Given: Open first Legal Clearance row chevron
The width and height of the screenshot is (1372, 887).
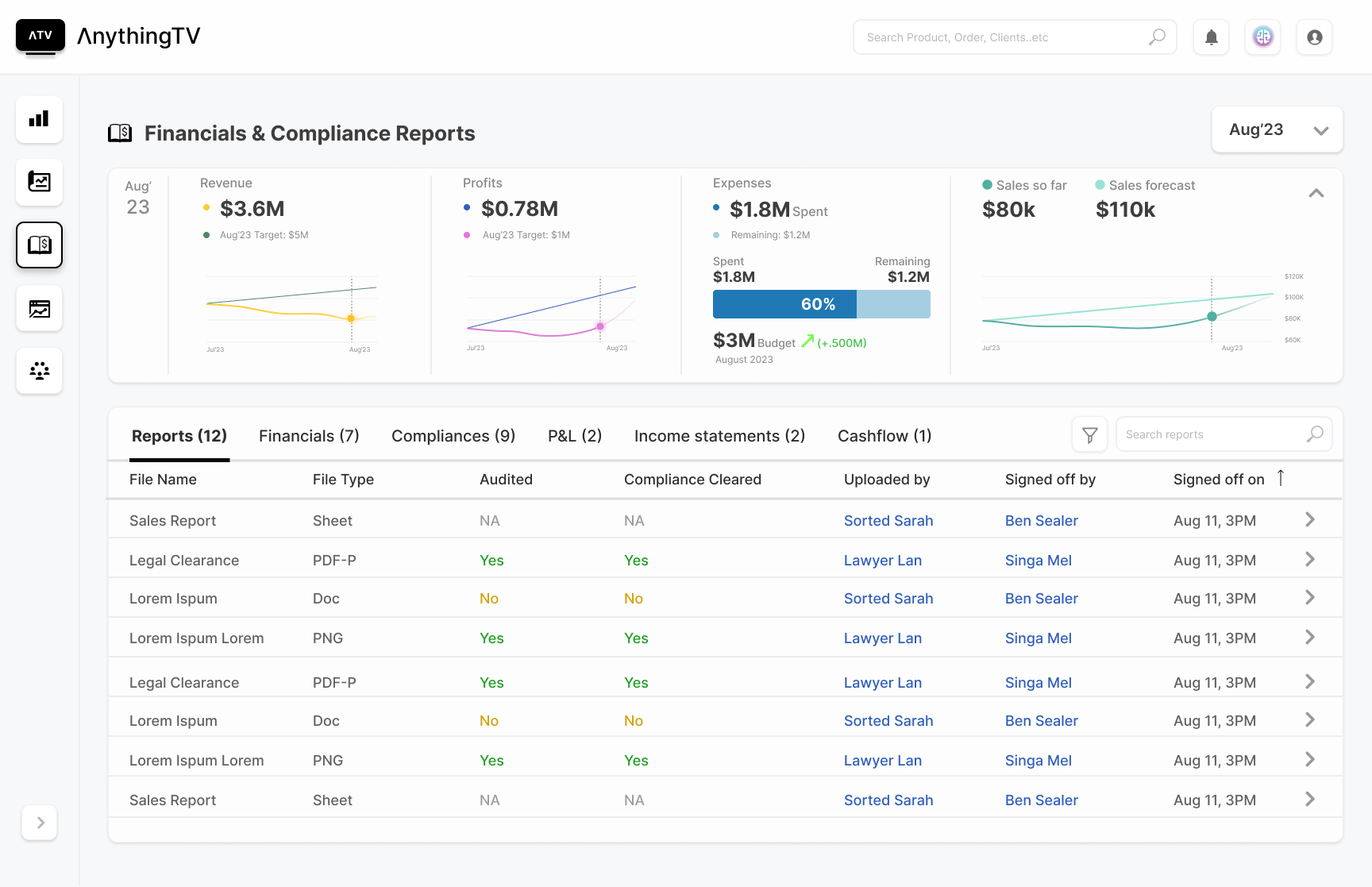Looking at the screenshot, I should click(1310, 559).
